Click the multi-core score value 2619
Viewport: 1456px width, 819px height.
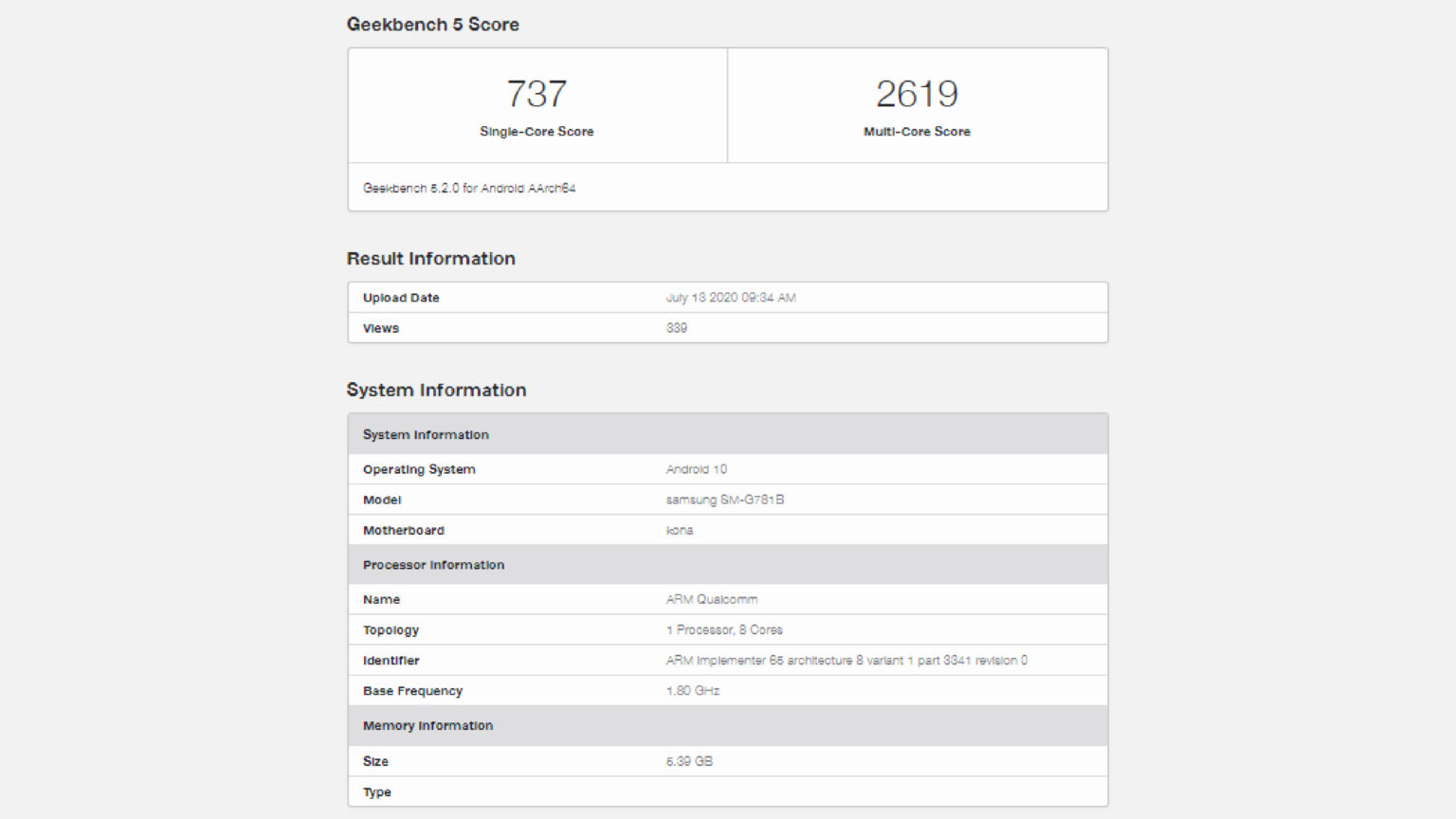(917, 94)
